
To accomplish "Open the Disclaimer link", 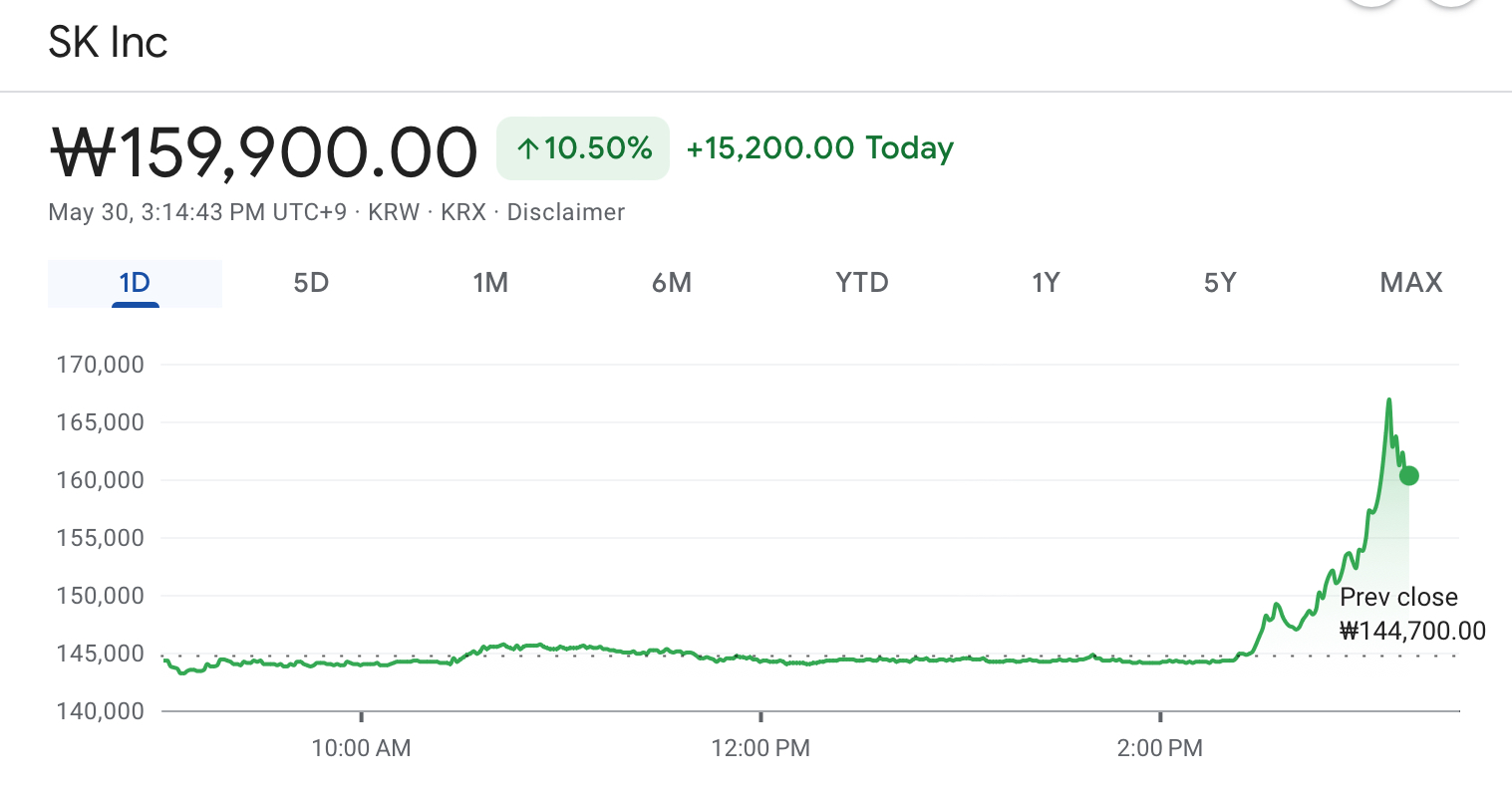I will point(565,212).
